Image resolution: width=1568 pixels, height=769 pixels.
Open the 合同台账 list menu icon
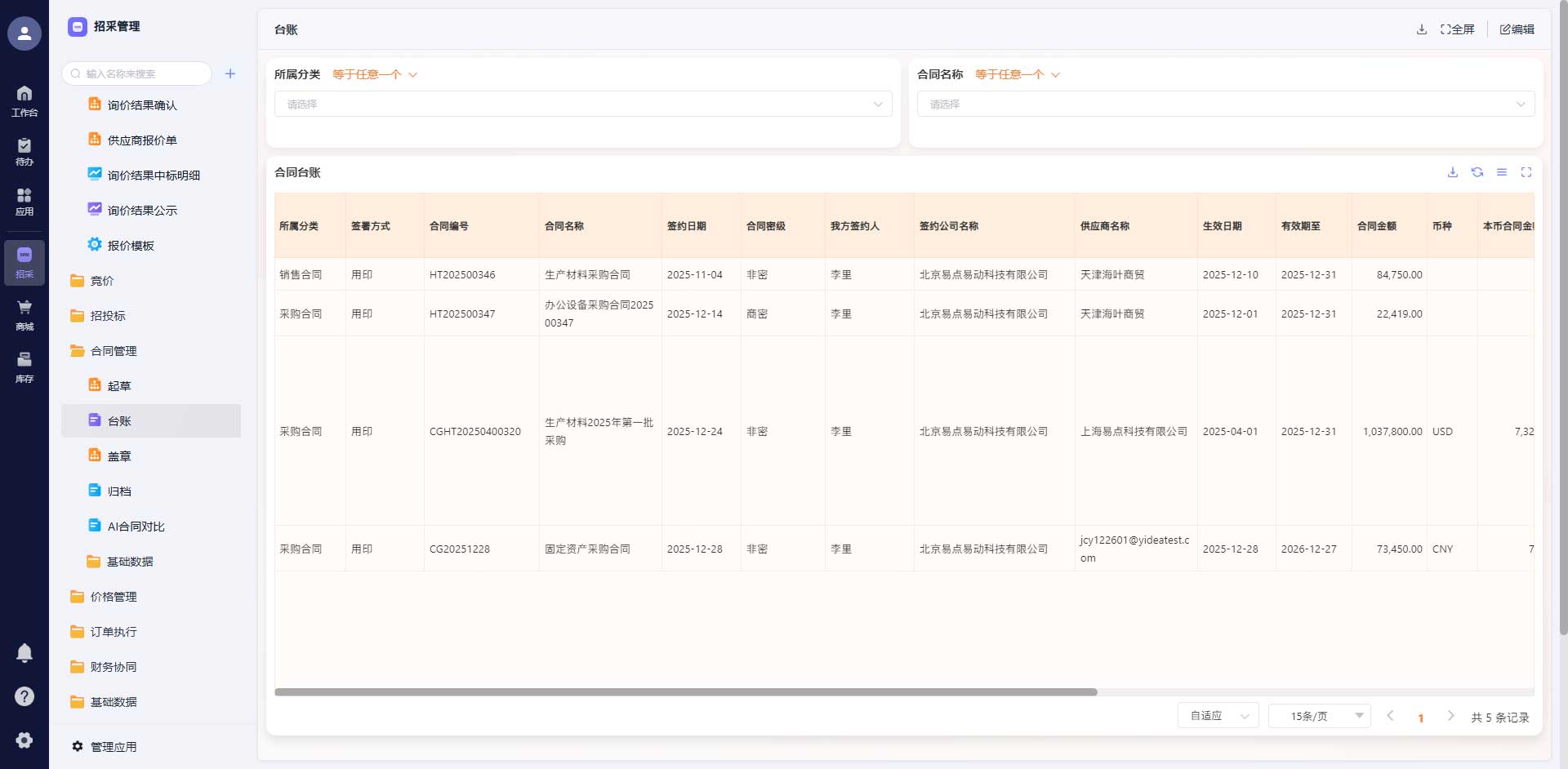coord(1502,172)
